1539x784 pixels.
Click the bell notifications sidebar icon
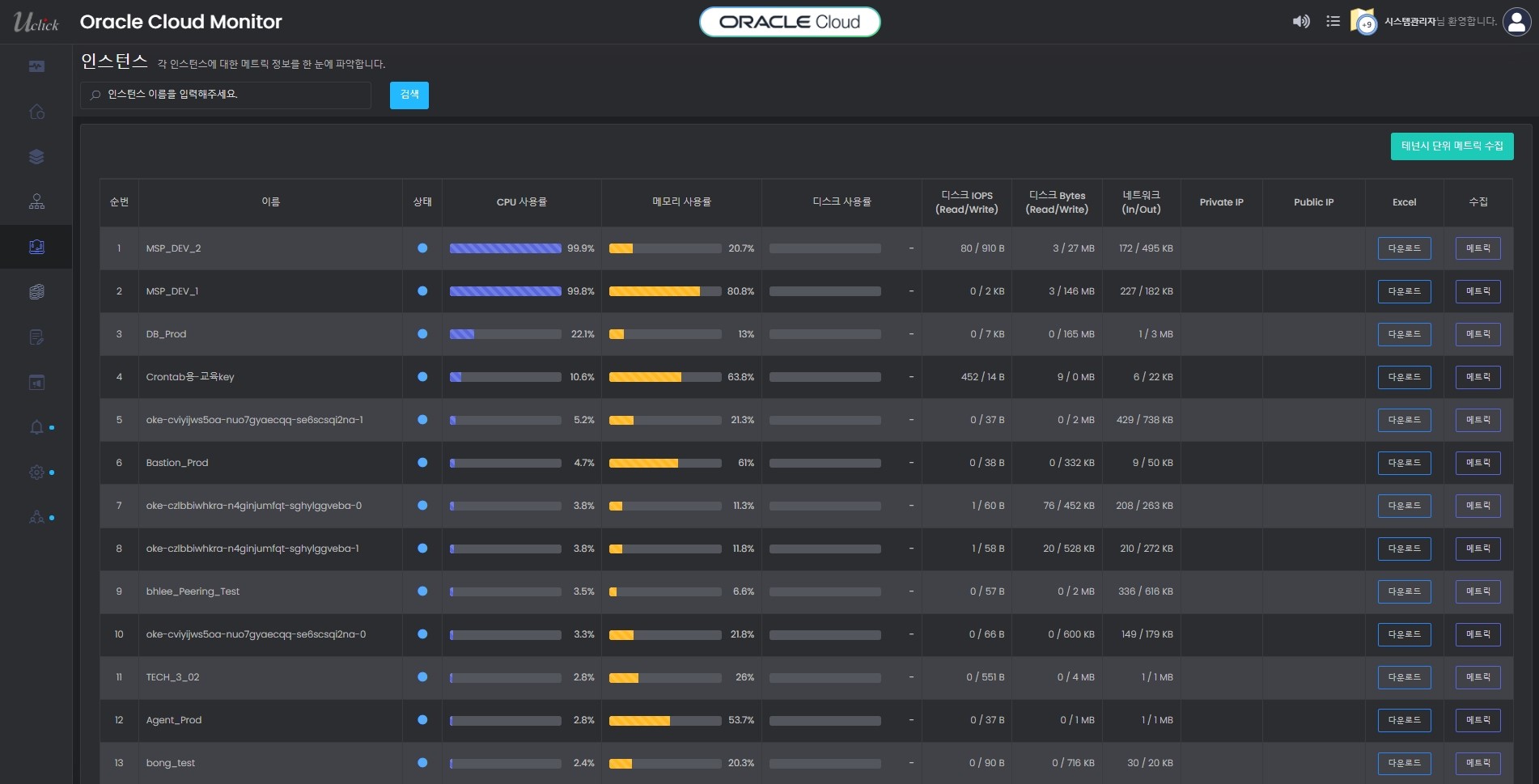tap(36, 427)
